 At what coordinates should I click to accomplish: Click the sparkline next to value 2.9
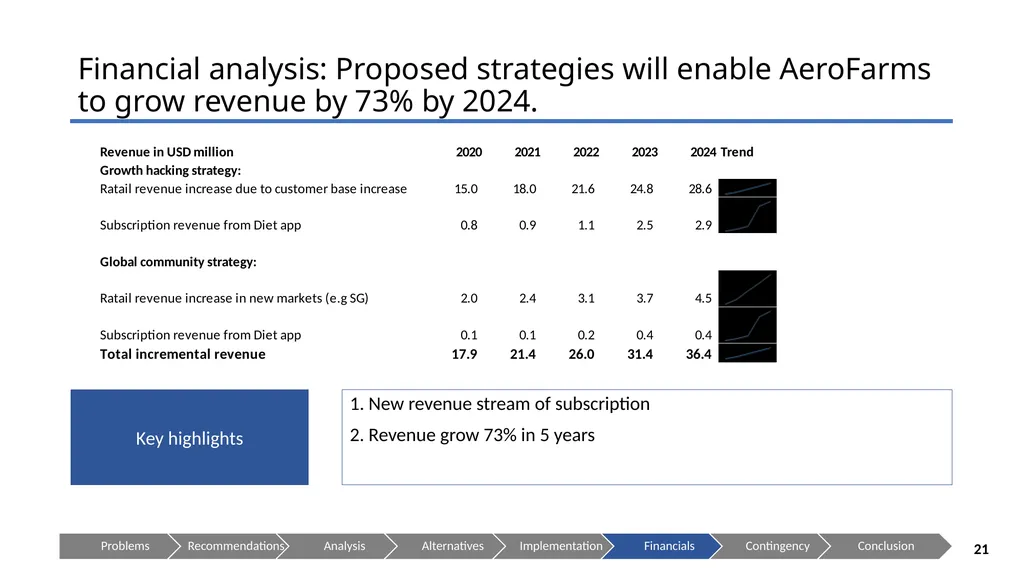click(x=747, y=215)
